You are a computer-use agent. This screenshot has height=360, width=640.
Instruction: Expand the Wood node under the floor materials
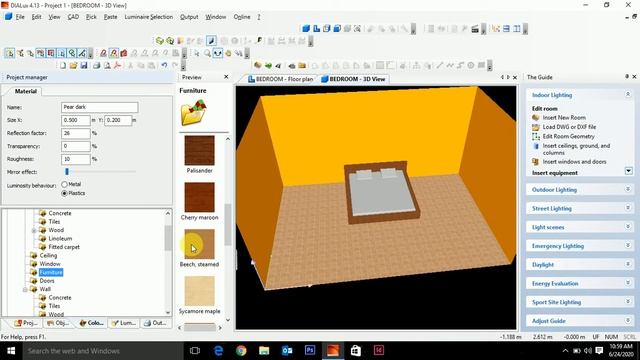[34, 231]
